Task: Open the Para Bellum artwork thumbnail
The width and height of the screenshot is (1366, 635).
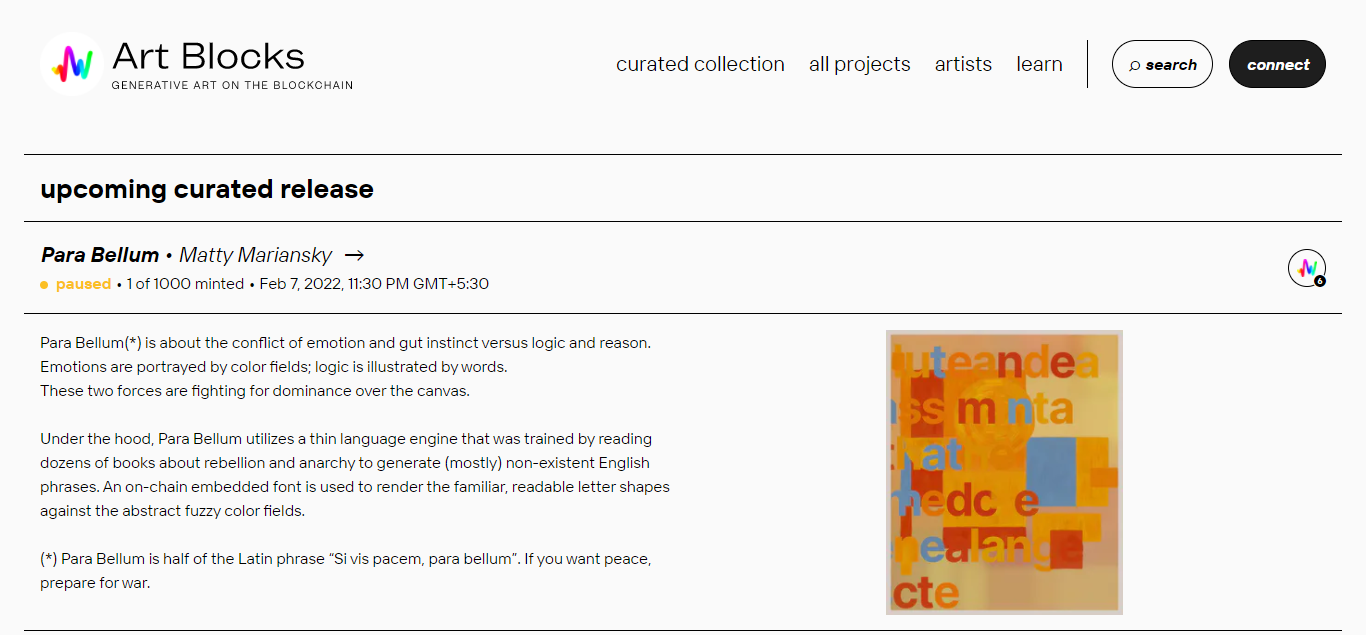Action: (1004, 472)
